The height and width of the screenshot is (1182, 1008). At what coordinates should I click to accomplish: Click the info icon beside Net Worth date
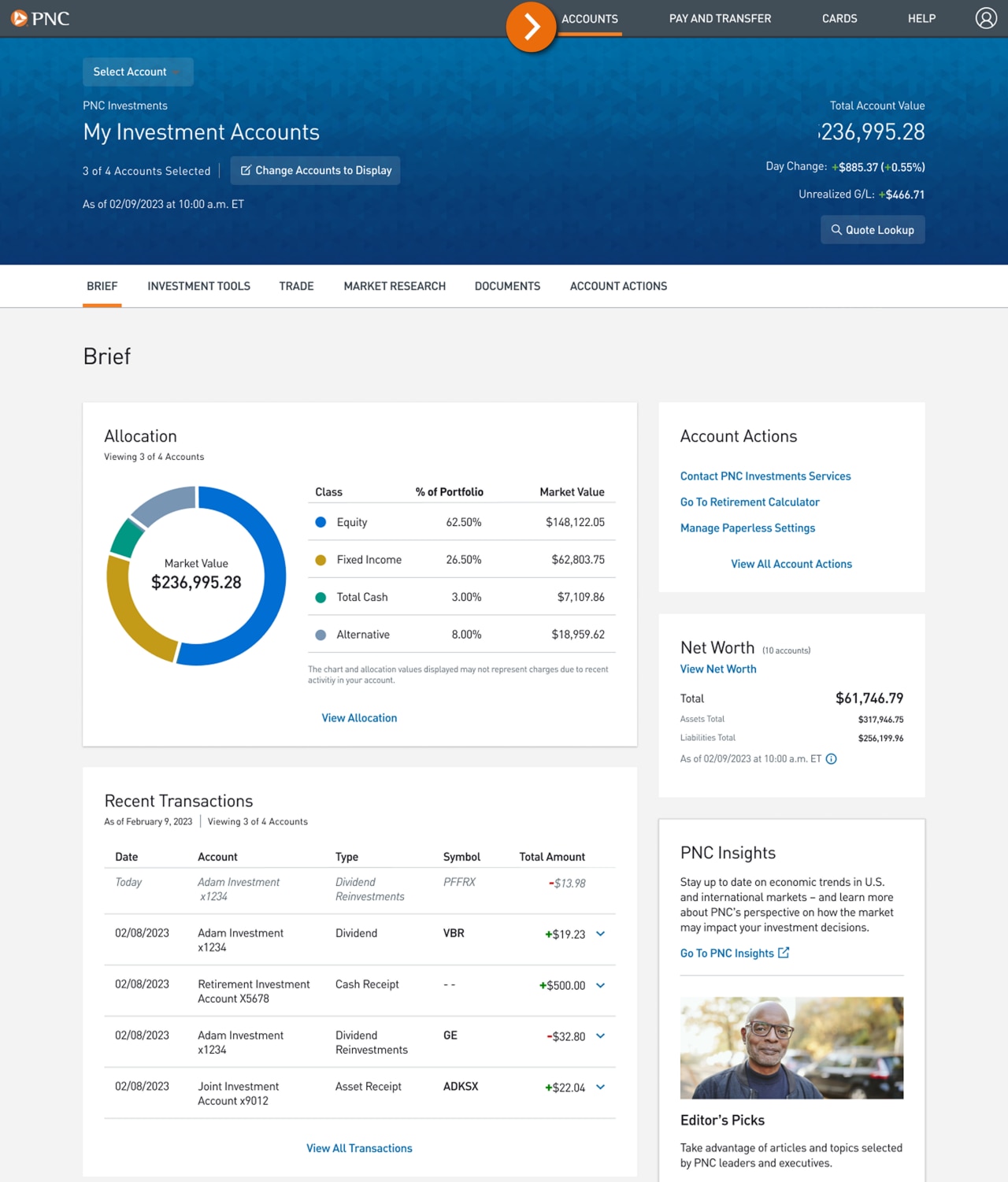831,758
